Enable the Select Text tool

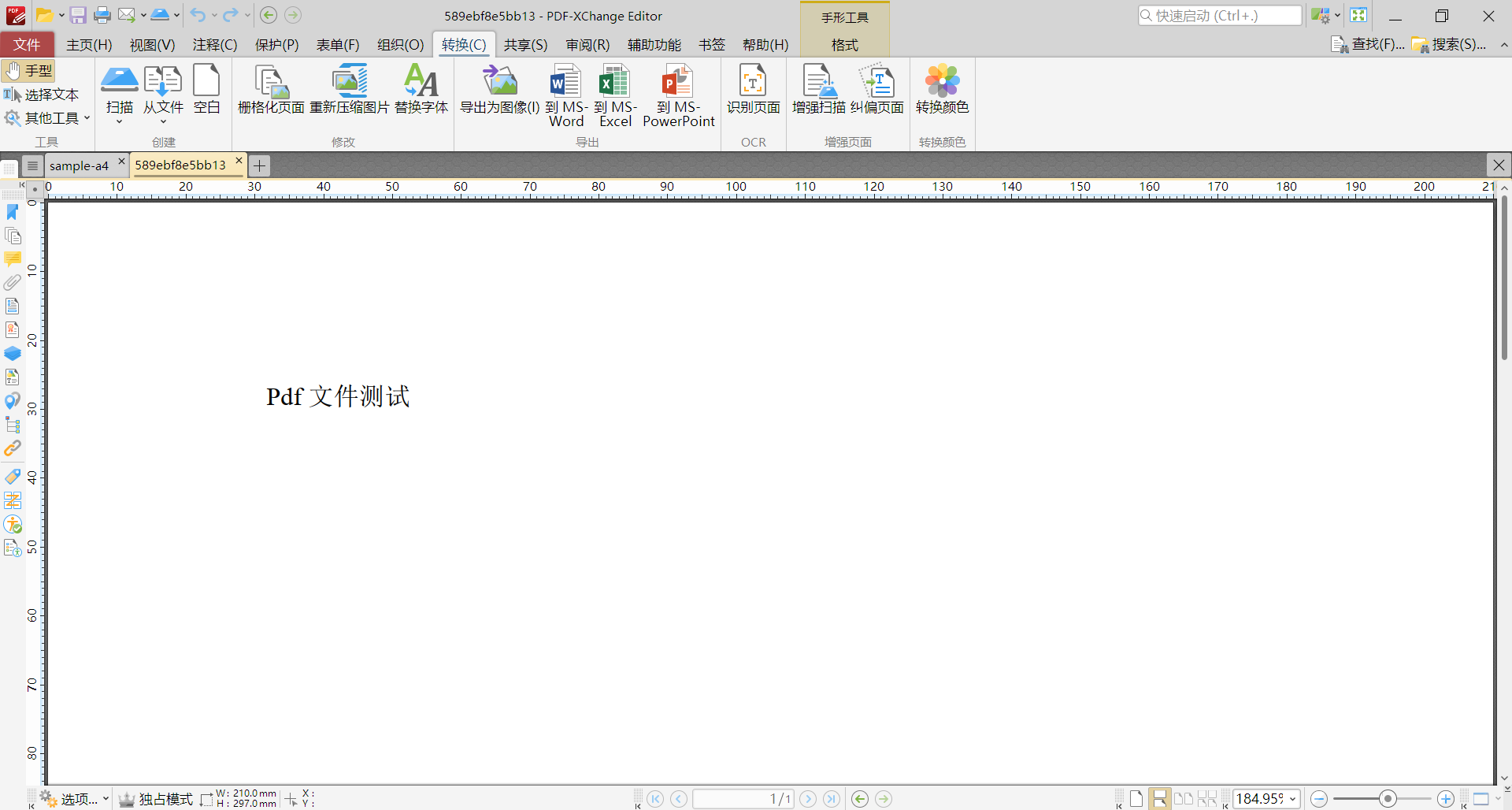tap(42, 95)
